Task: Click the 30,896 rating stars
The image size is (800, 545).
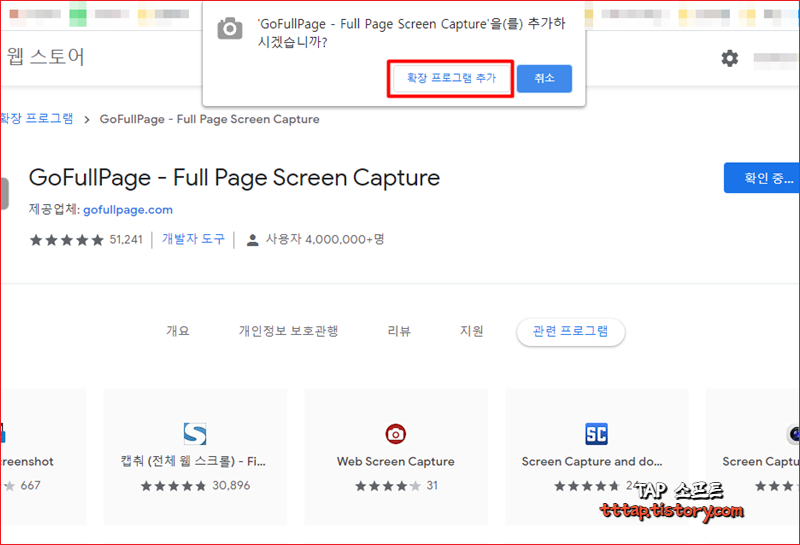Action: [x=173, y=486]
